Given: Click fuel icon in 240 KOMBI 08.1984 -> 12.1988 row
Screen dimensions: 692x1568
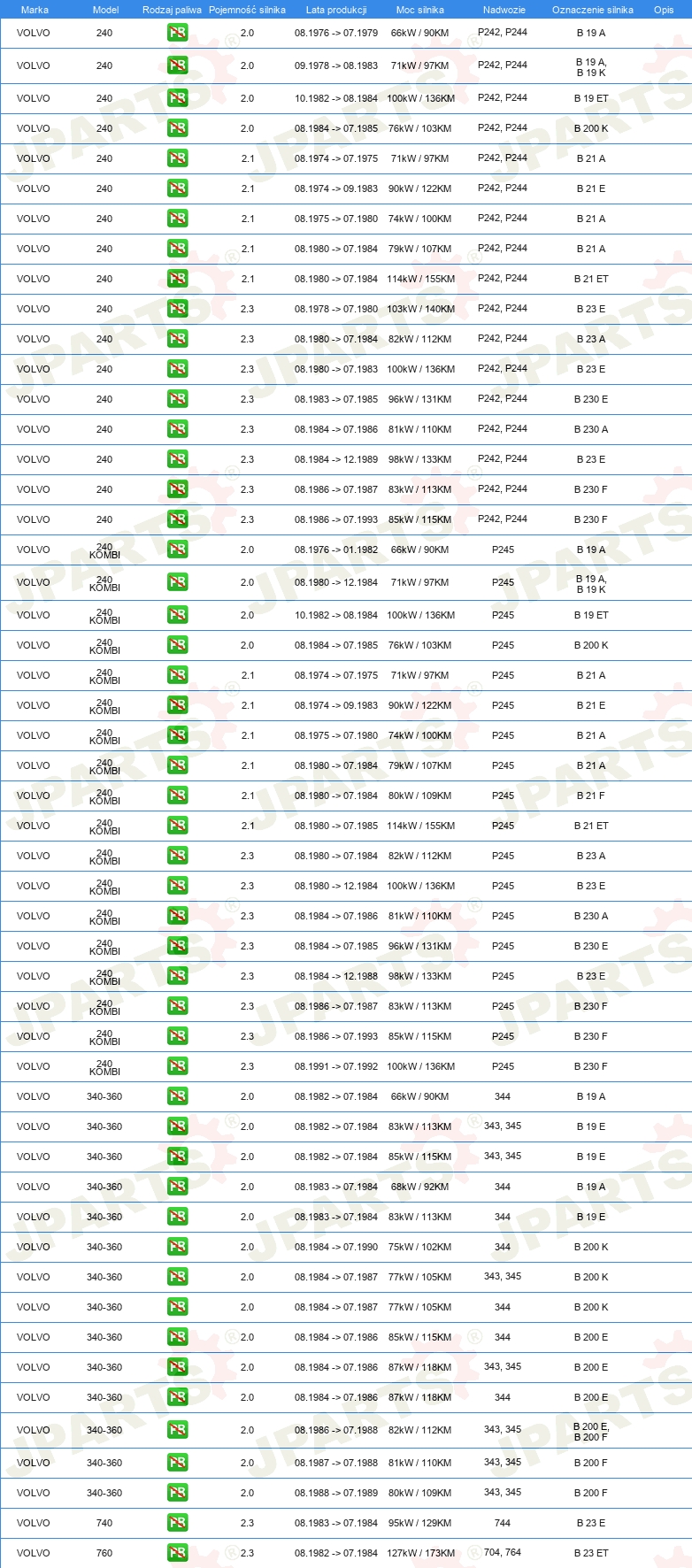Looking at the screenshot, I should (x=178, y=976).
